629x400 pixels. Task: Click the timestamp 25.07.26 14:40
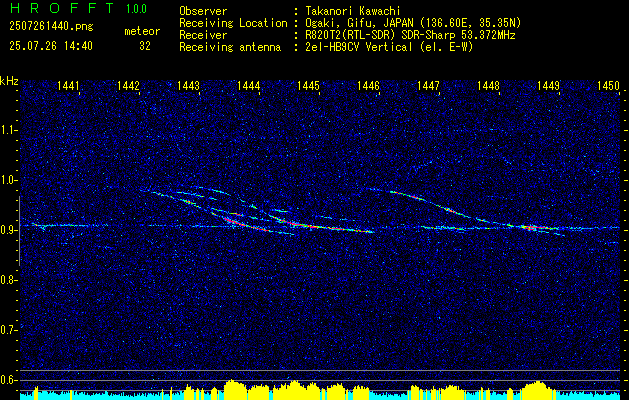51,46
